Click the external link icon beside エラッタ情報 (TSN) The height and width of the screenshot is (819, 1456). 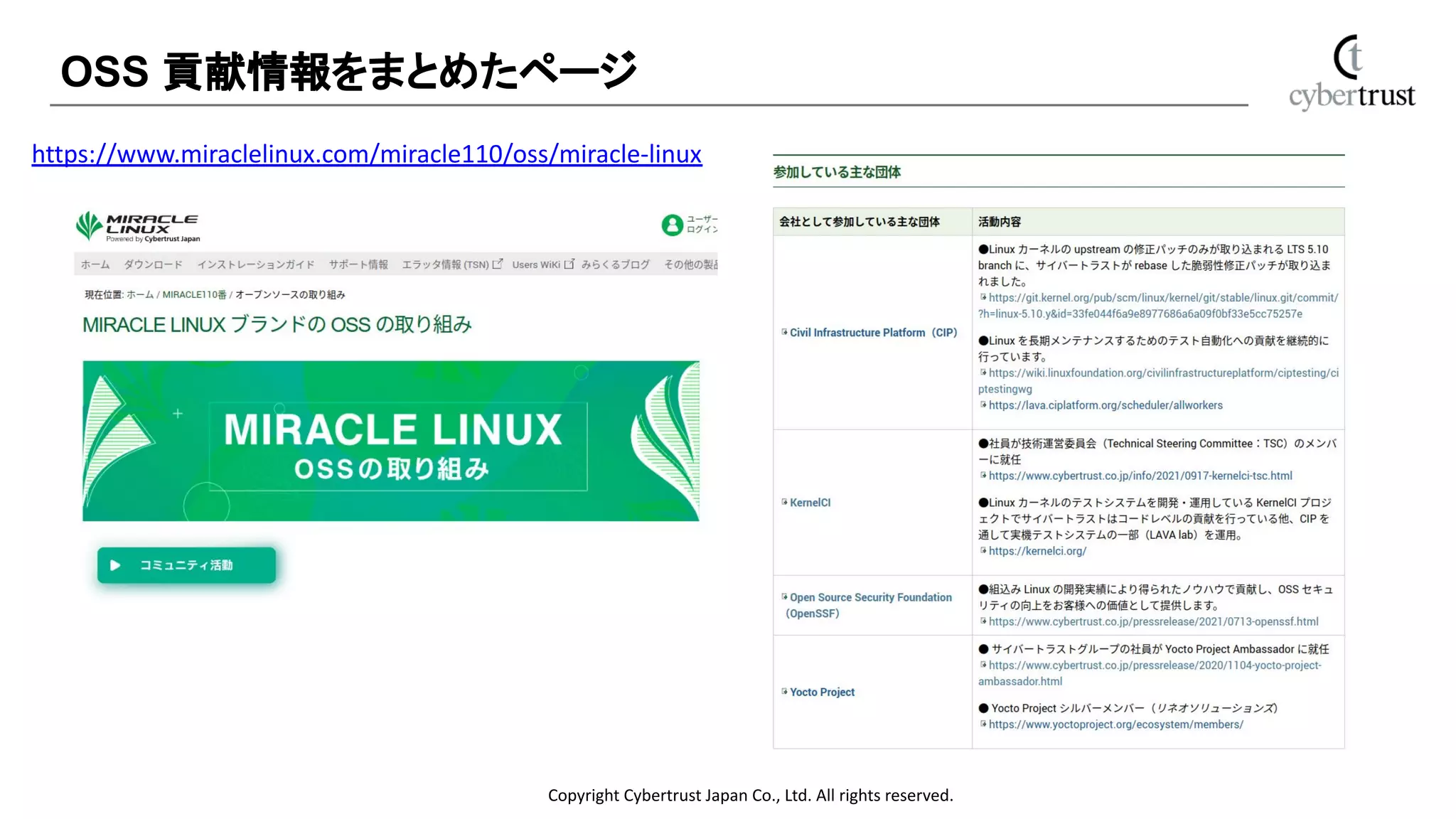pos(498,264)
